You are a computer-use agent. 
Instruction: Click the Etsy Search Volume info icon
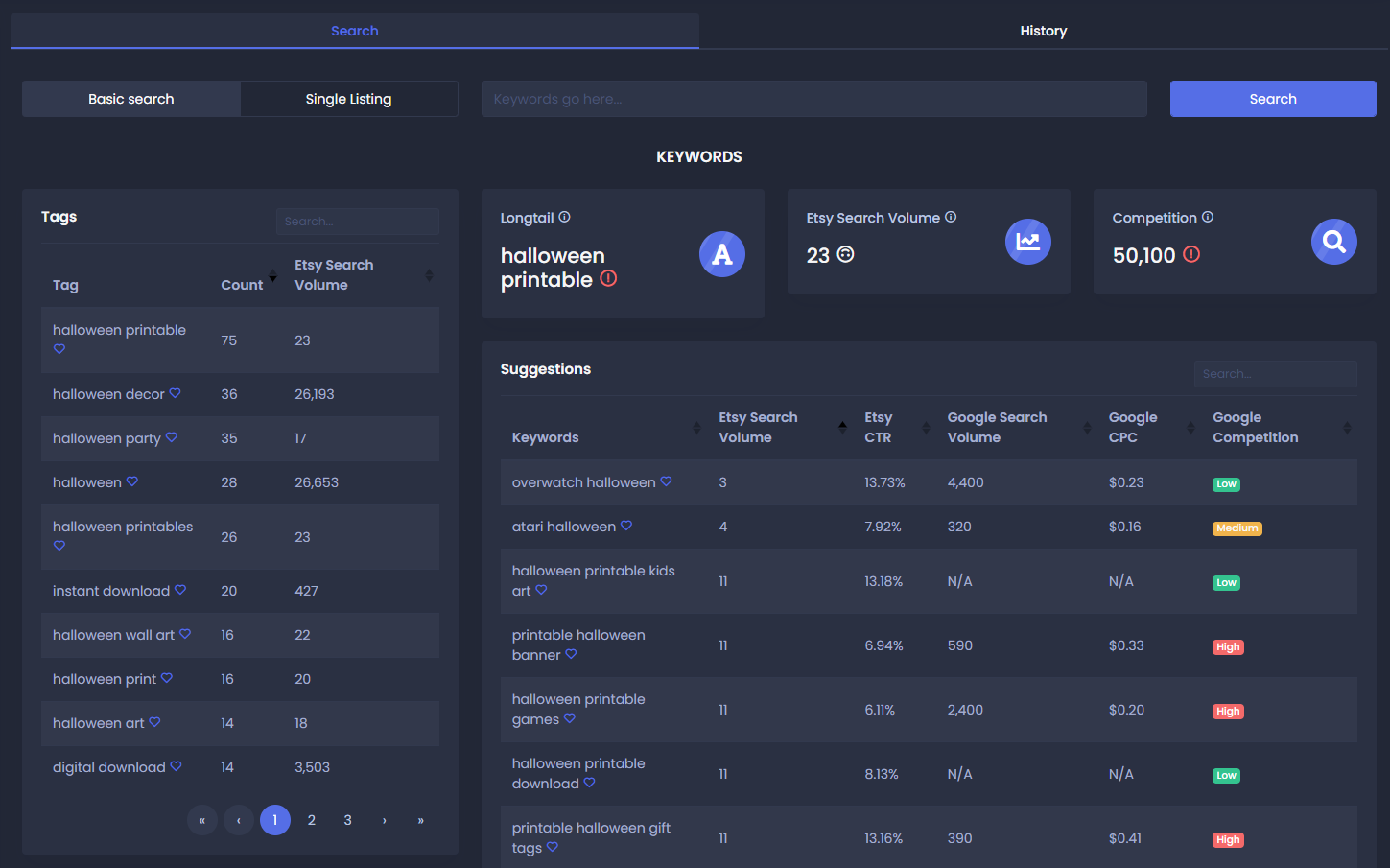(x=951, y=217)
